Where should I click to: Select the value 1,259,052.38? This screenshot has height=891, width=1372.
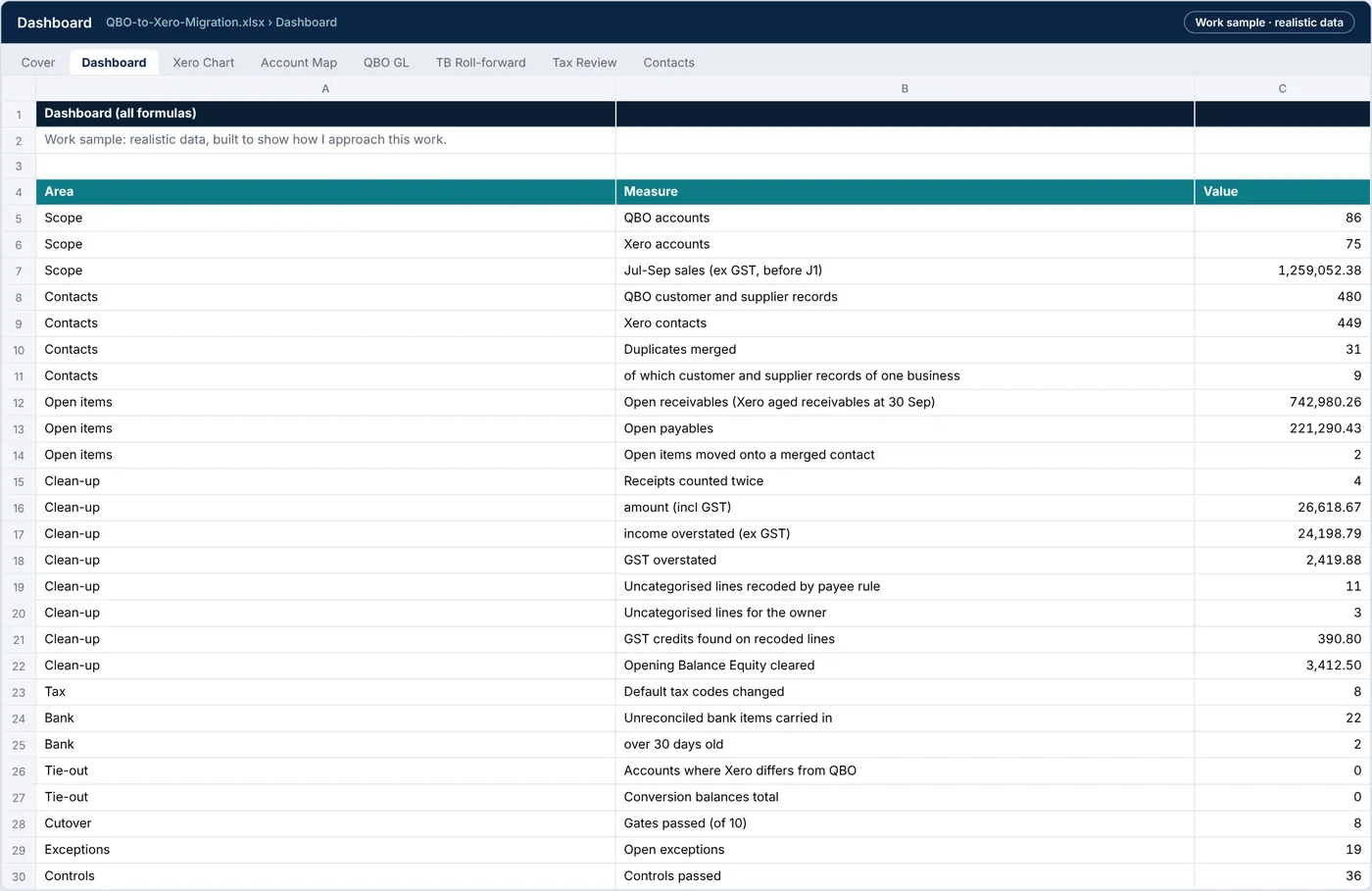1282,271
